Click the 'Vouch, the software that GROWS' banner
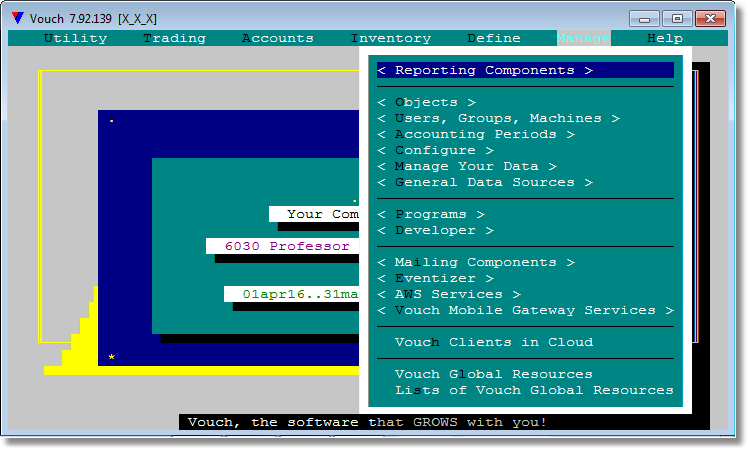Screen dimensions: 748x450 (367, 422)
